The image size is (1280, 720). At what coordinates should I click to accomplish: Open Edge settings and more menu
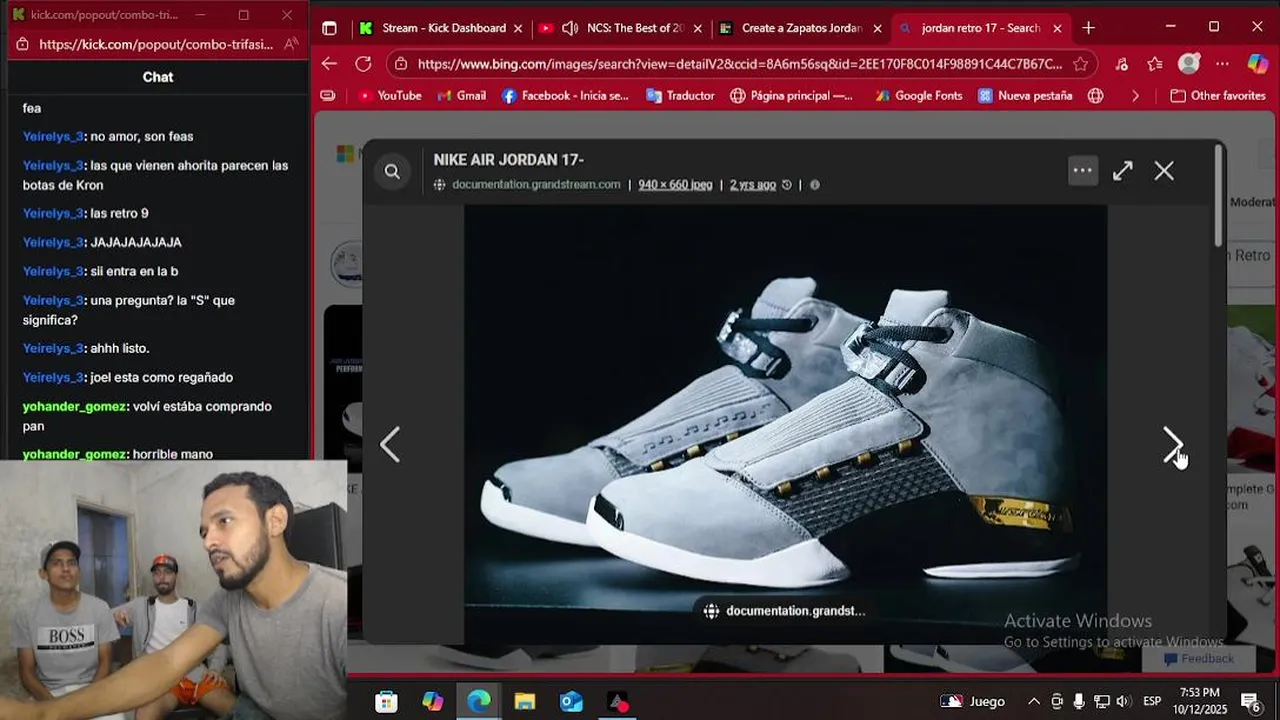(x=1222, y=64)
